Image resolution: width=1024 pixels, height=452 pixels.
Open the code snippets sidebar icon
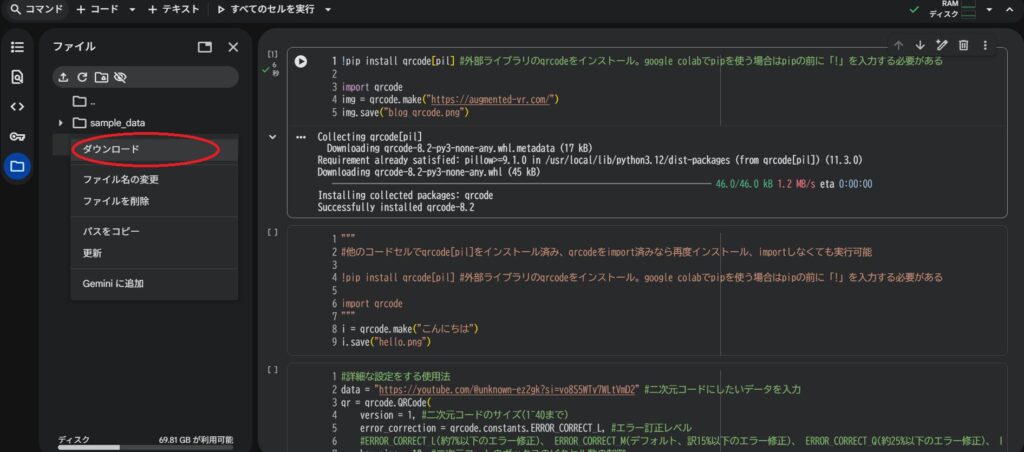(17, 107)
